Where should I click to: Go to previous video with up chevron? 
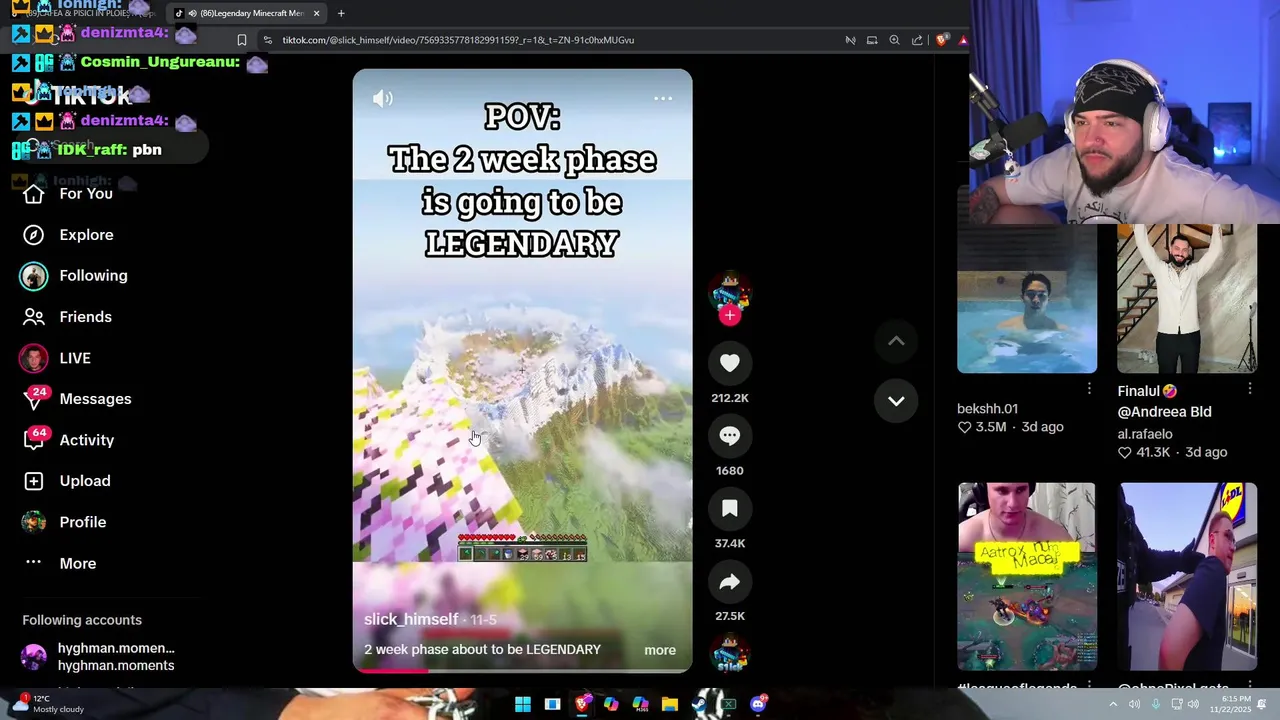[x=896, y=341]
